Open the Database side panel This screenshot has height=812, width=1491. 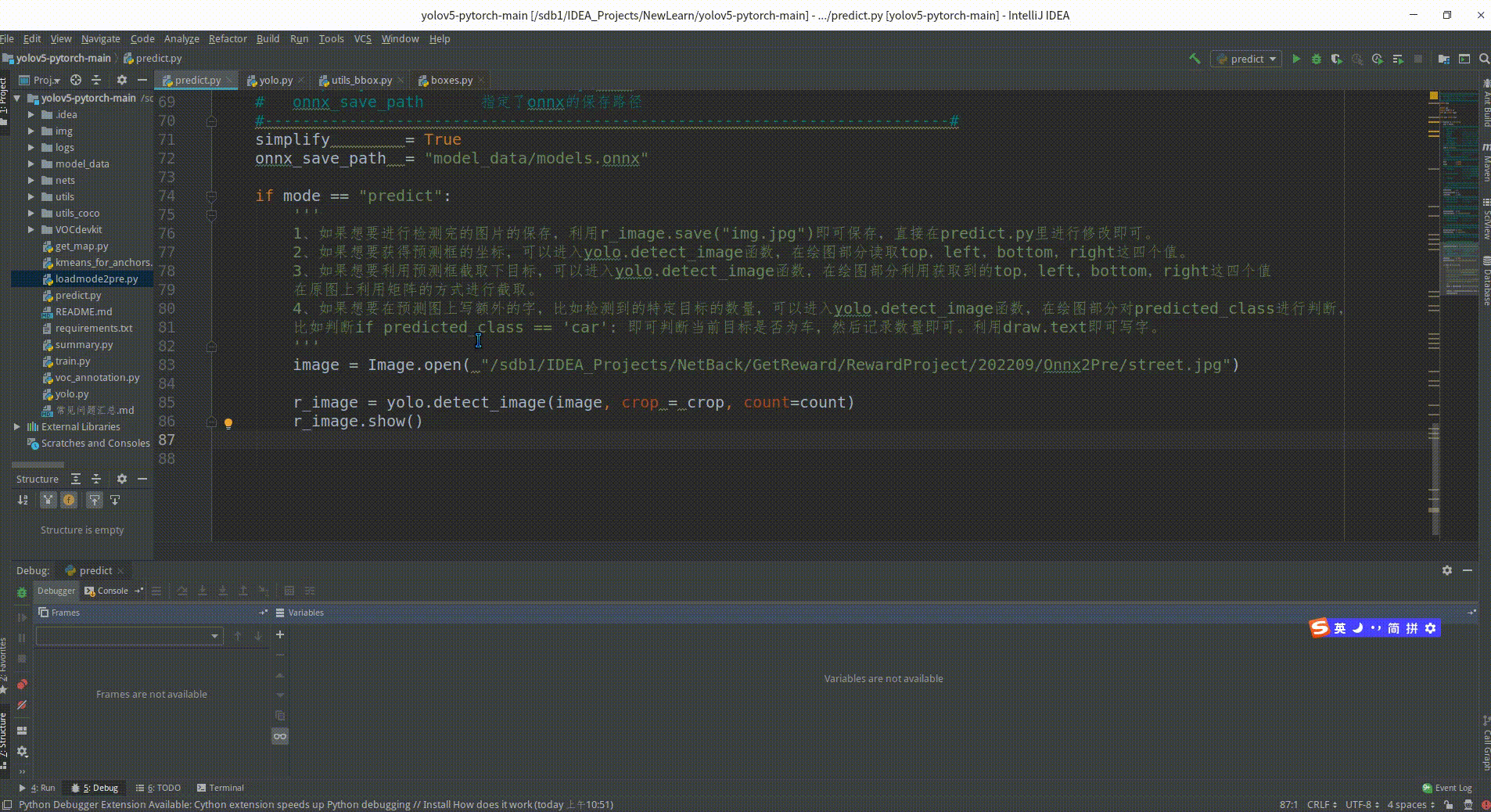(x=1486, y=279)
